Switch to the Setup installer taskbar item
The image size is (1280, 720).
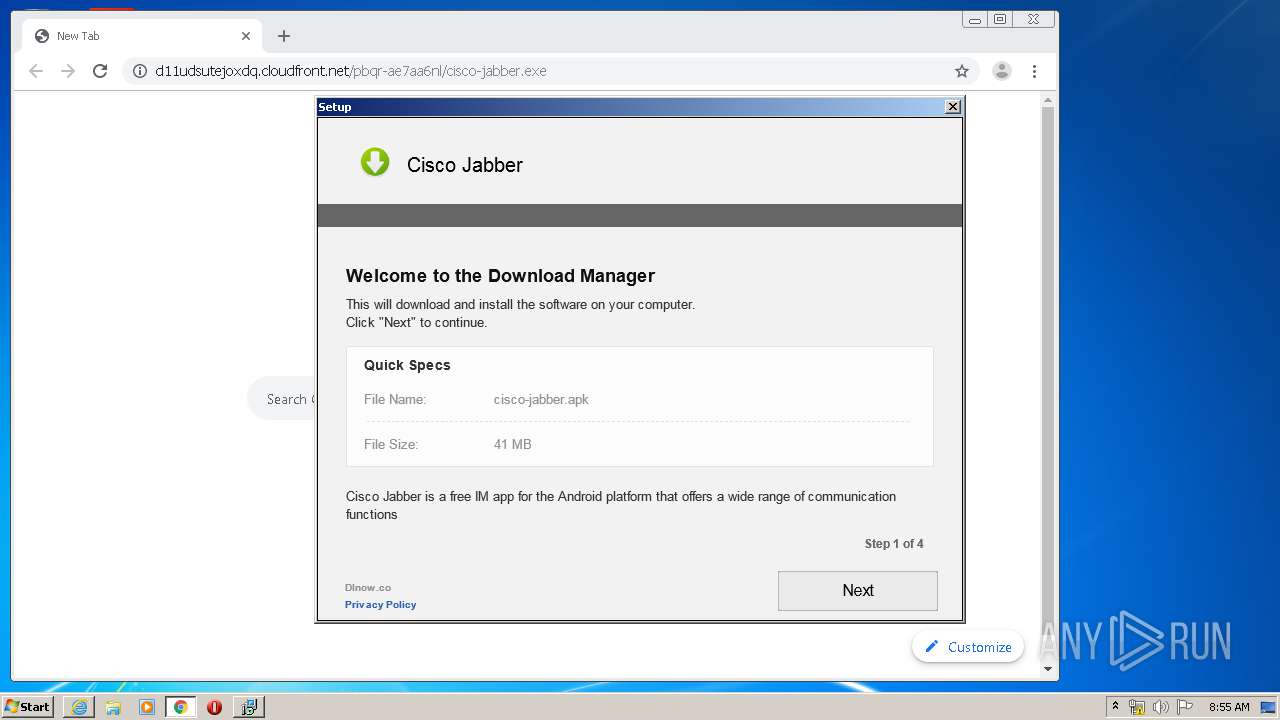point(248,707)
